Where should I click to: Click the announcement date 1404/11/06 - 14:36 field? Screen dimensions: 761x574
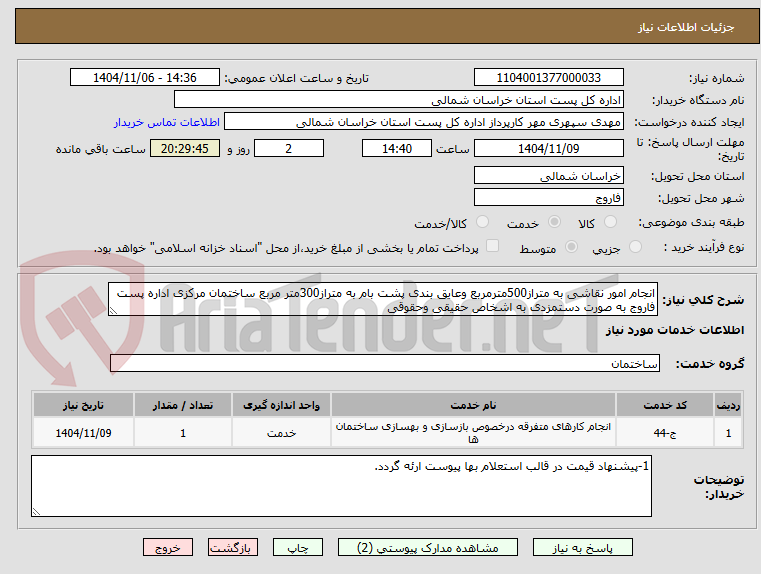coord(145,78)
